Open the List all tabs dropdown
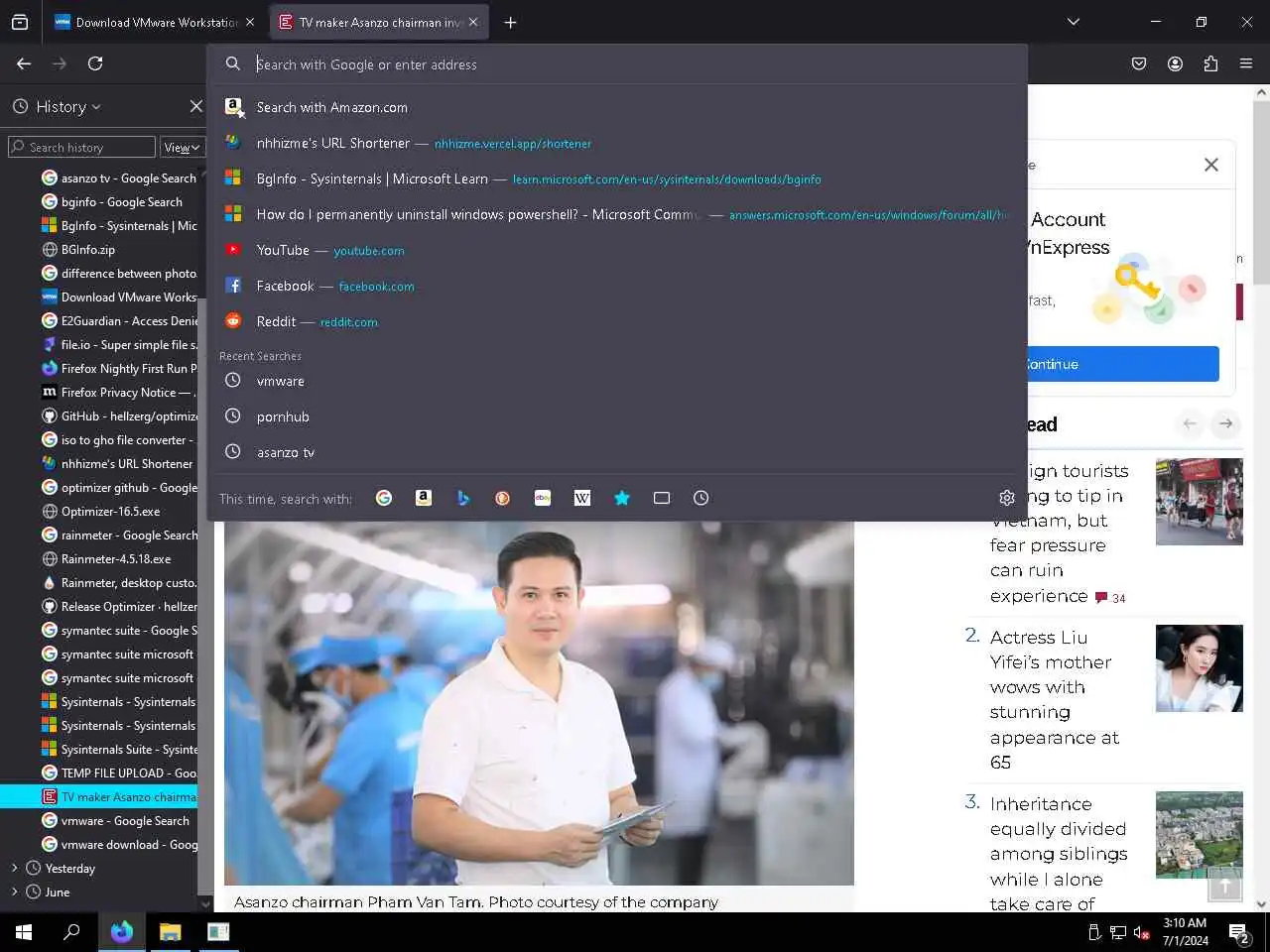The image size is (1270, 952). [x=1073, y=22]
